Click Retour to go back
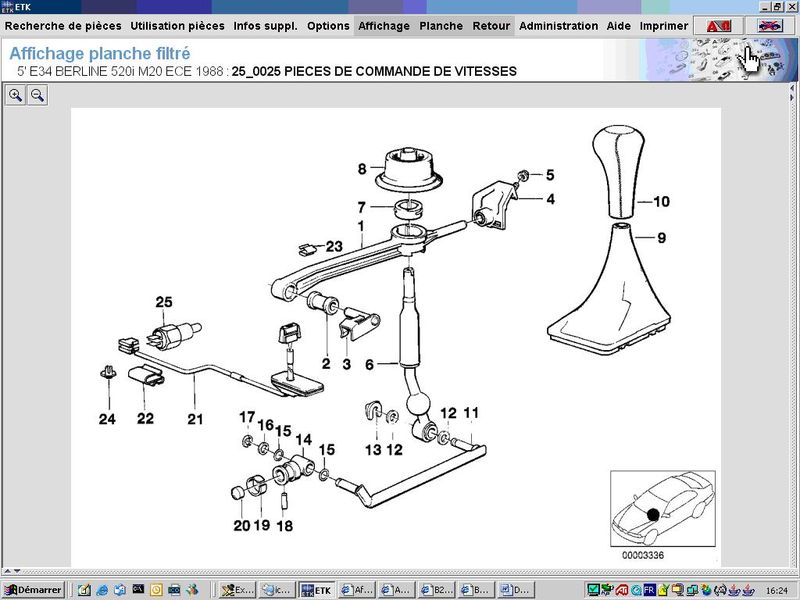 [x=491, y=26]
